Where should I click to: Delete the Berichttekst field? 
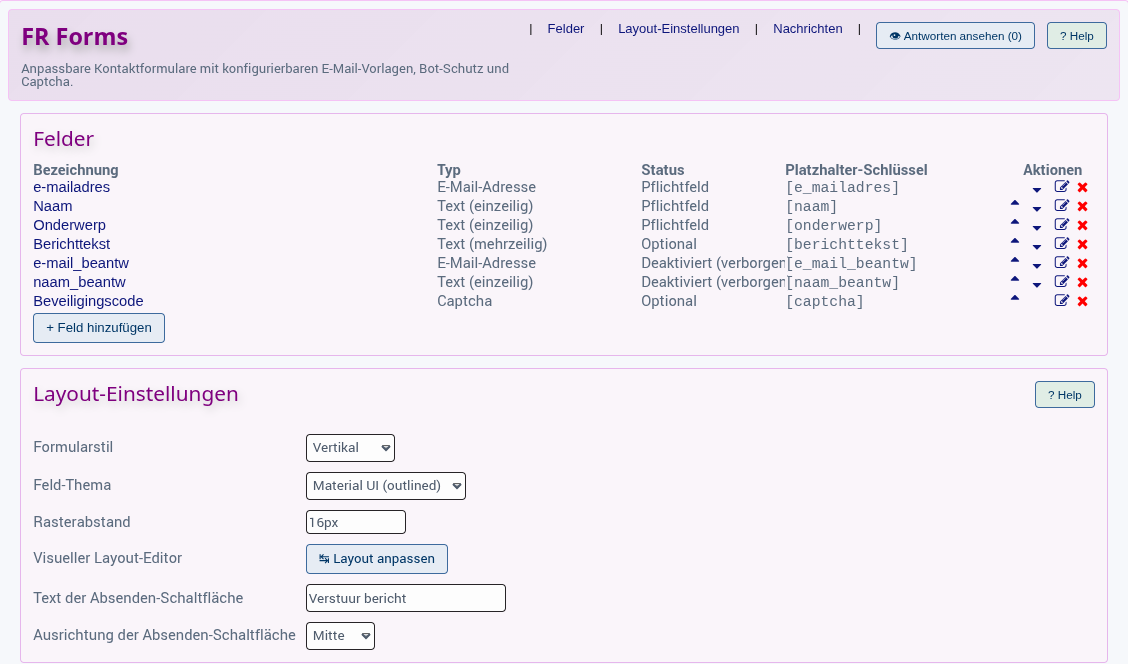1082,245
